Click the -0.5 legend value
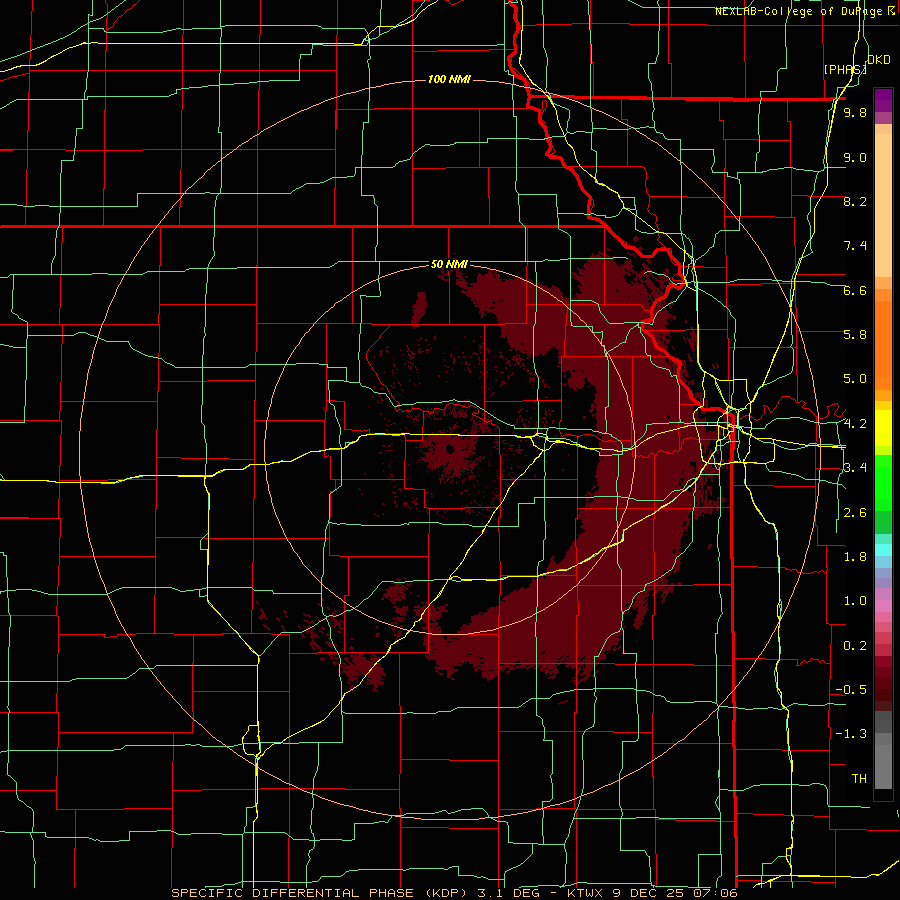The image size is (900, 900). (851, 689)
